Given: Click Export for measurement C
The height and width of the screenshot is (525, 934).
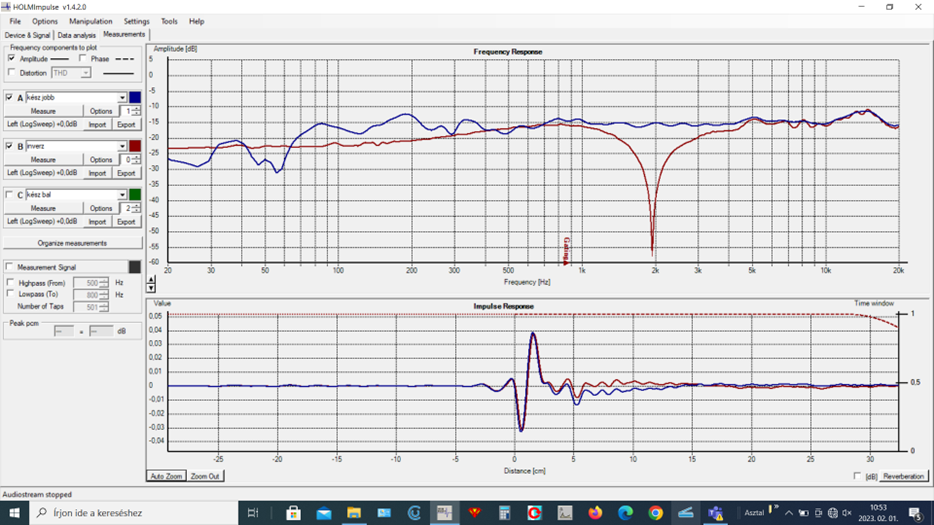Looking at the screenshot, I should [126, 222].
